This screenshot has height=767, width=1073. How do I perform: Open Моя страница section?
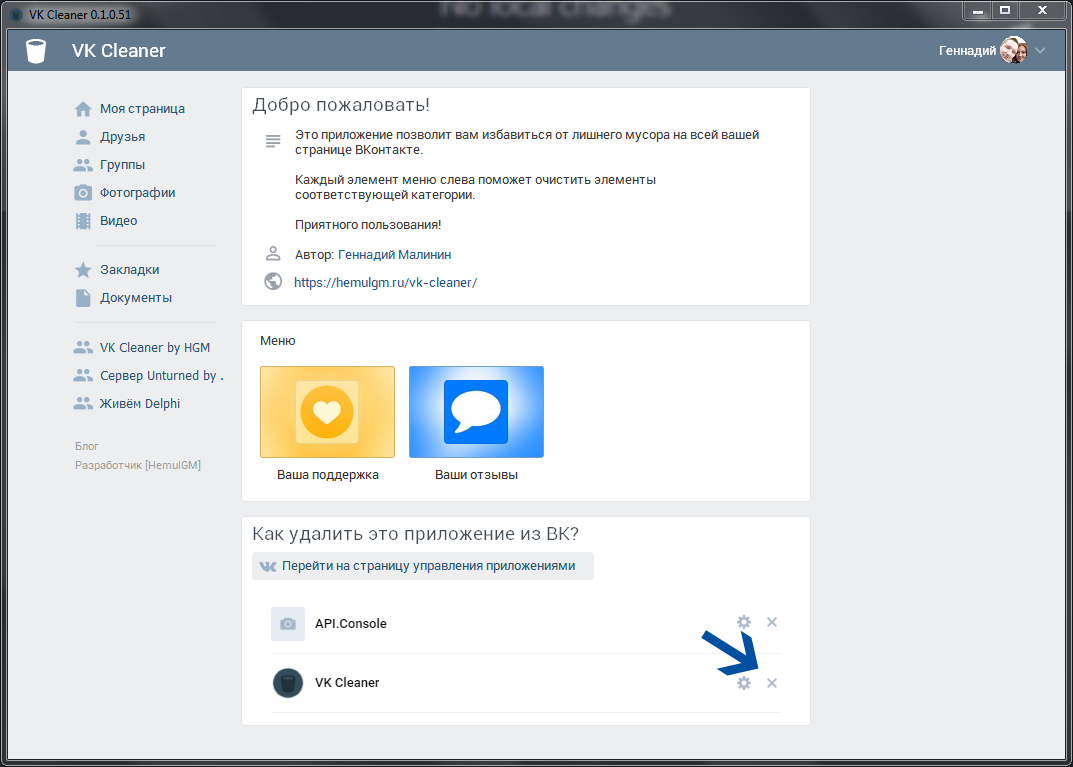pos(142,109)
